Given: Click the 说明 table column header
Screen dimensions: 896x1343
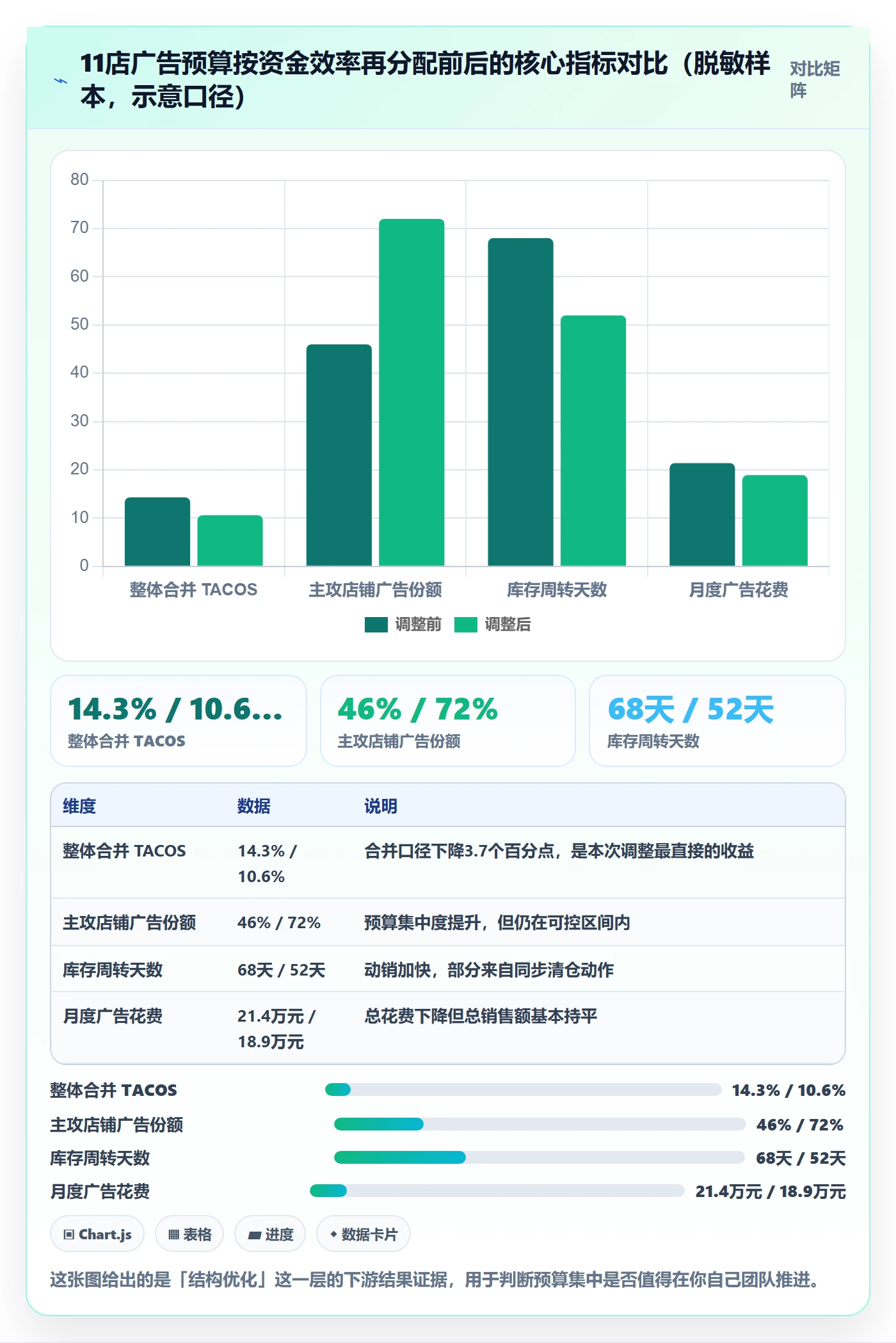Looking at the screenshot, I should click(381, 806).
